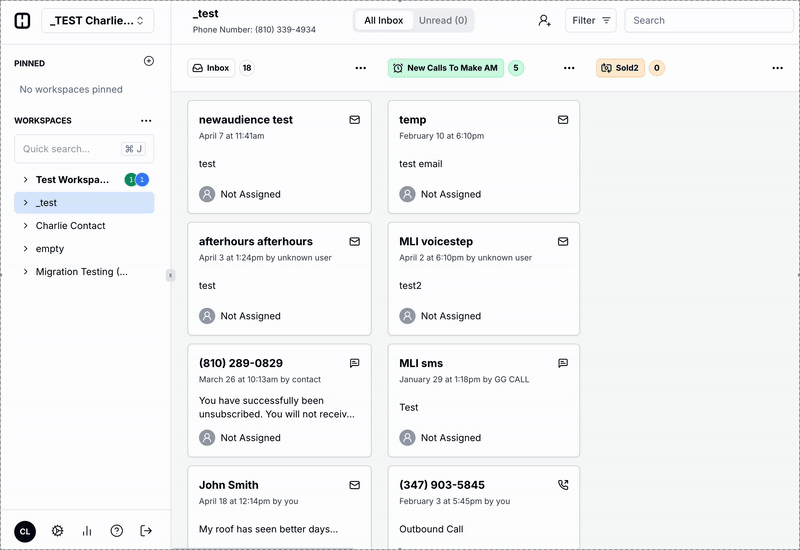Click the phone number (810) 339-4934 text
800x550 pixels.
(x=285, y=30)
